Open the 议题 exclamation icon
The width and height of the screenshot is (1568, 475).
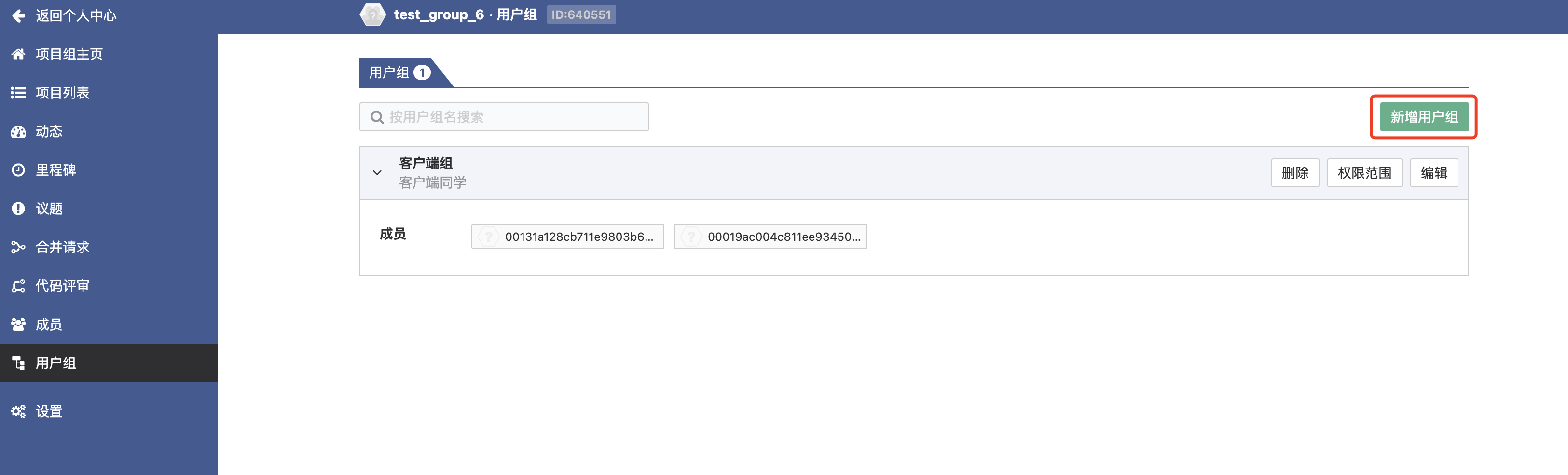click(x=18, y=209)
